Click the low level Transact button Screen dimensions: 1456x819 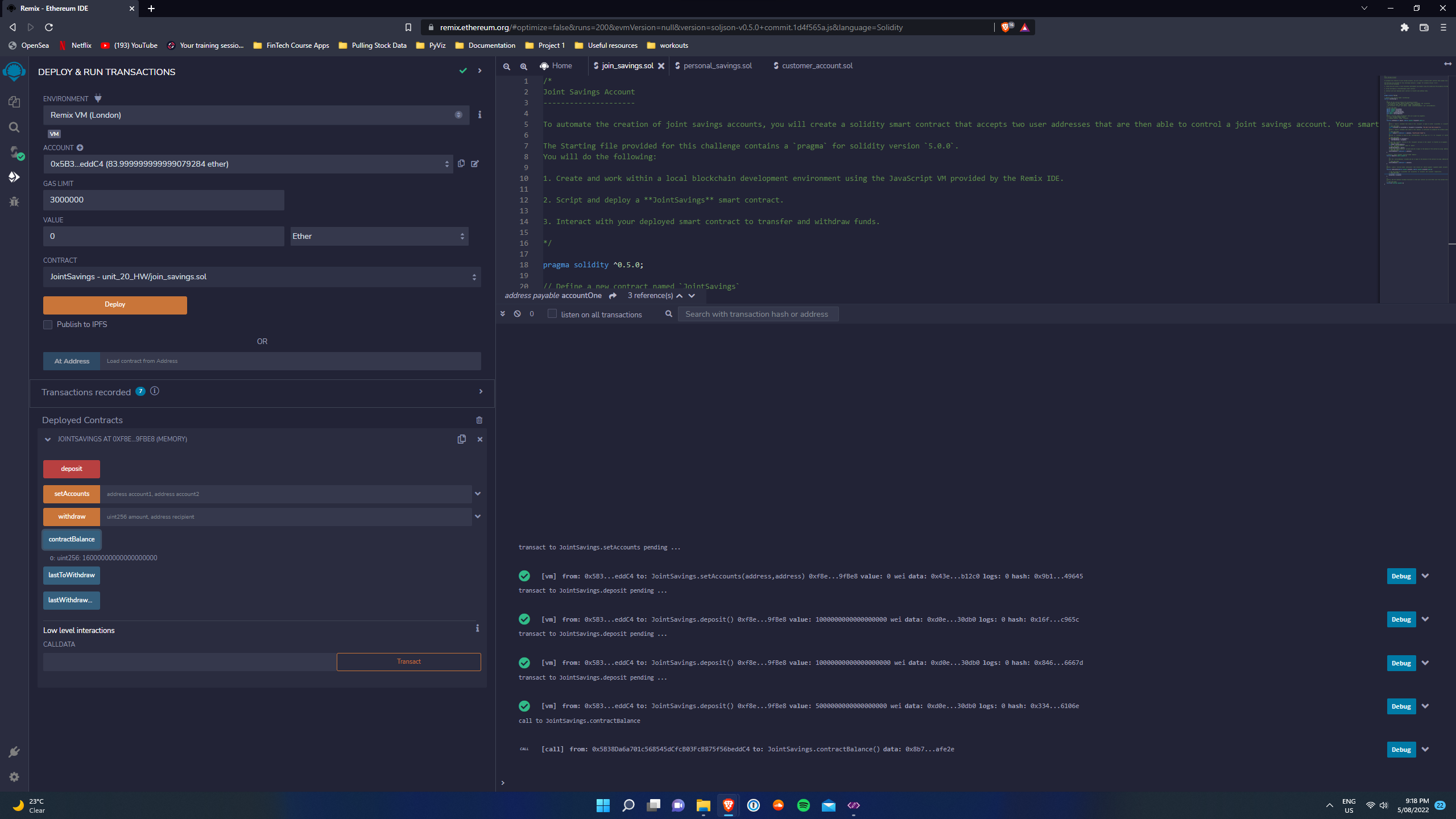(x=408, y=662)
